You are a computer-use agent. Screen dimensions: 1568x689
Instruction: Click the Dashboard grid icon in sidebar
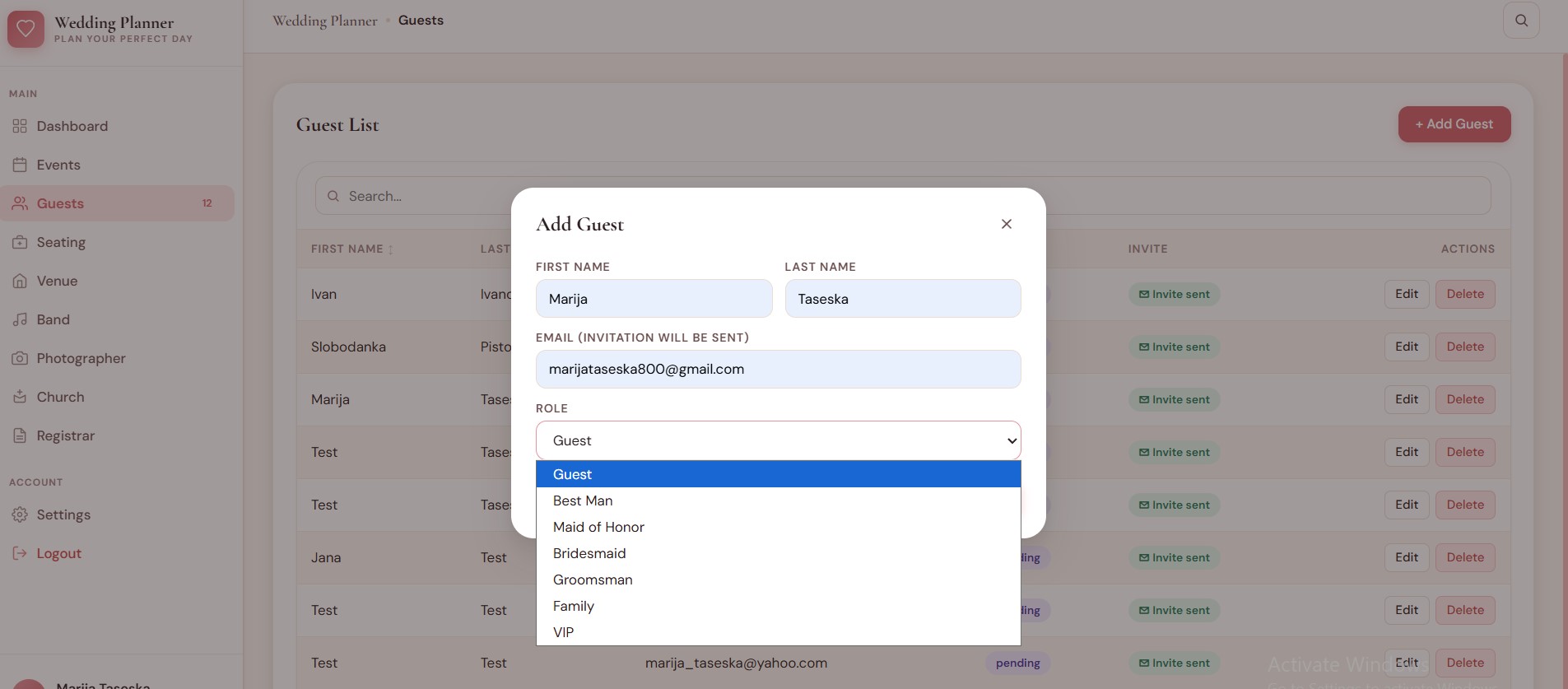(x=20, y=126)
